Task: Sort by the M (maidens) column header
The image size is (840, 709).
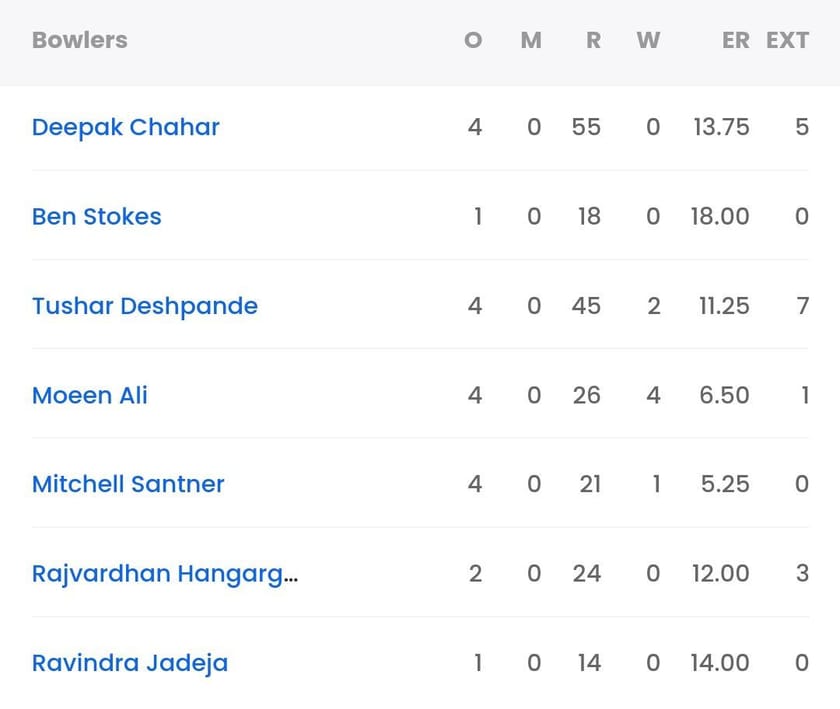Action: pos(531,40)
